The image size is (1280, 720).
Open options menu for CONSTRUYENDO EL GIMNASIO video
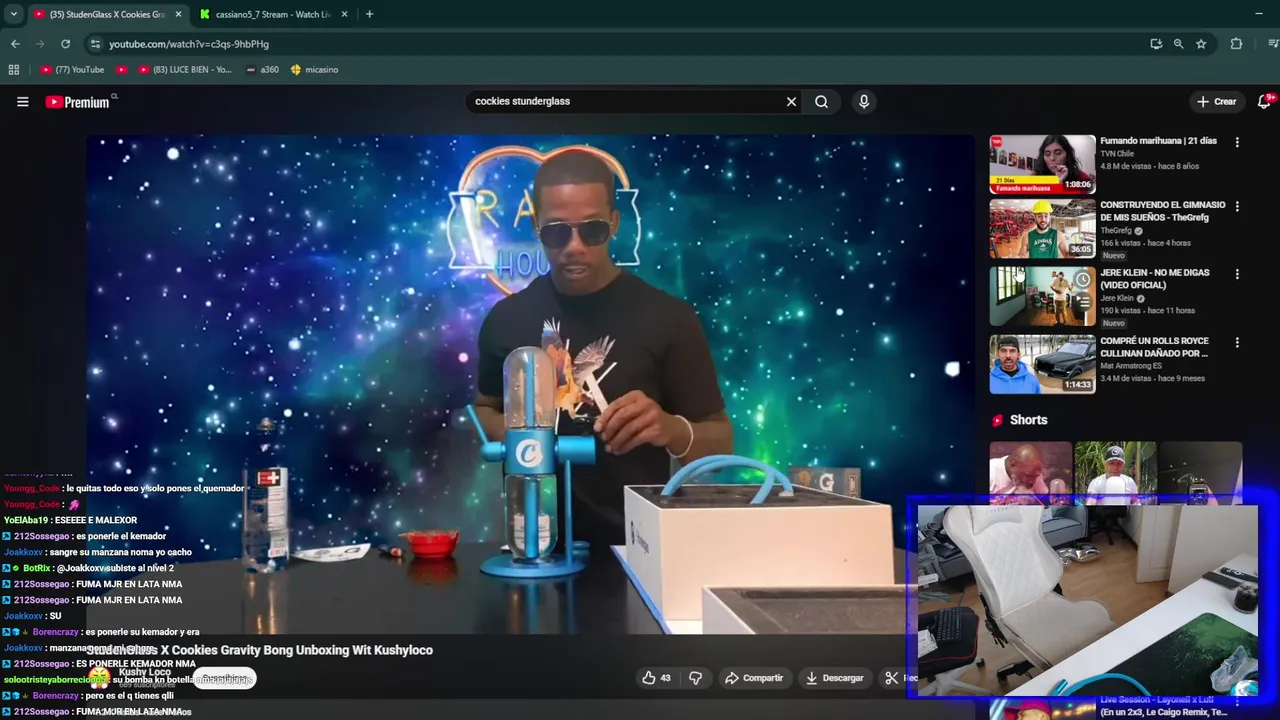pyautogui.click(x=1237, y=206)
